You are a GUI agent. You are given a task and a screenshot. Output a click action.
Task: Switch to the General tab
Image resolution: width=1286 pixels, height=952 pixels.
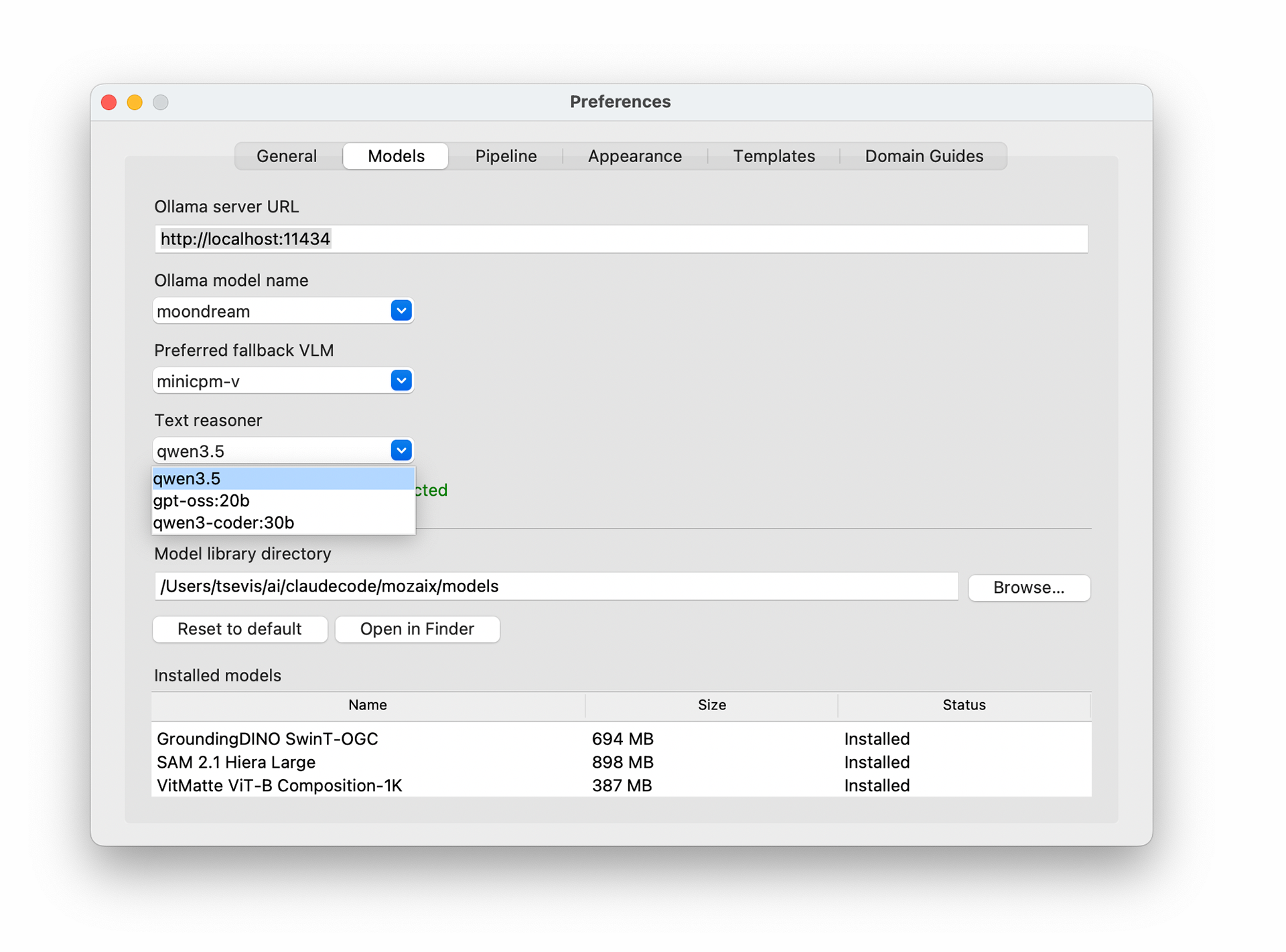(x=286, y=155)
